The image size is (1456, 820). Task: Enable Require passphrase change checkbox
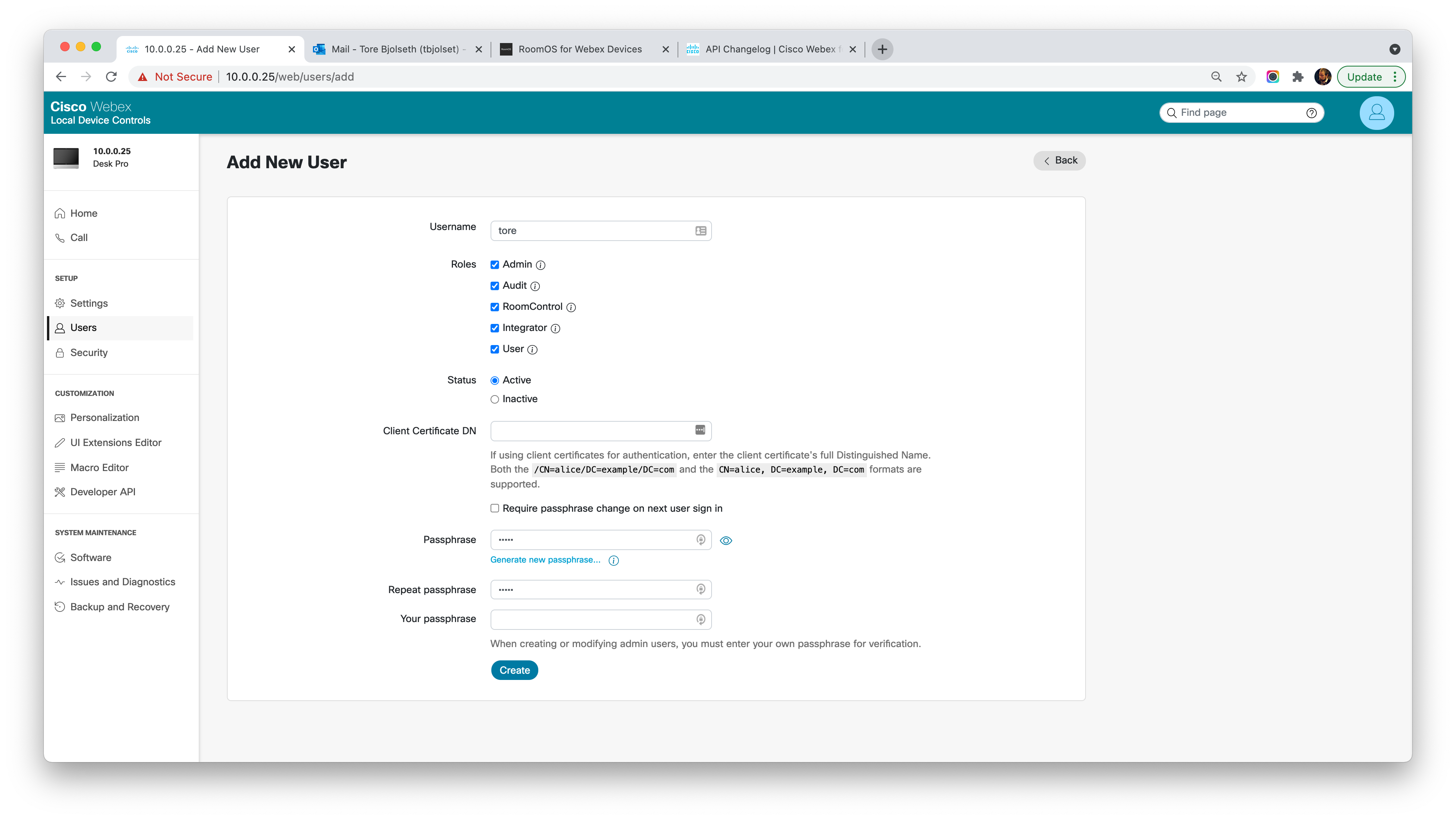coord(494,508)
